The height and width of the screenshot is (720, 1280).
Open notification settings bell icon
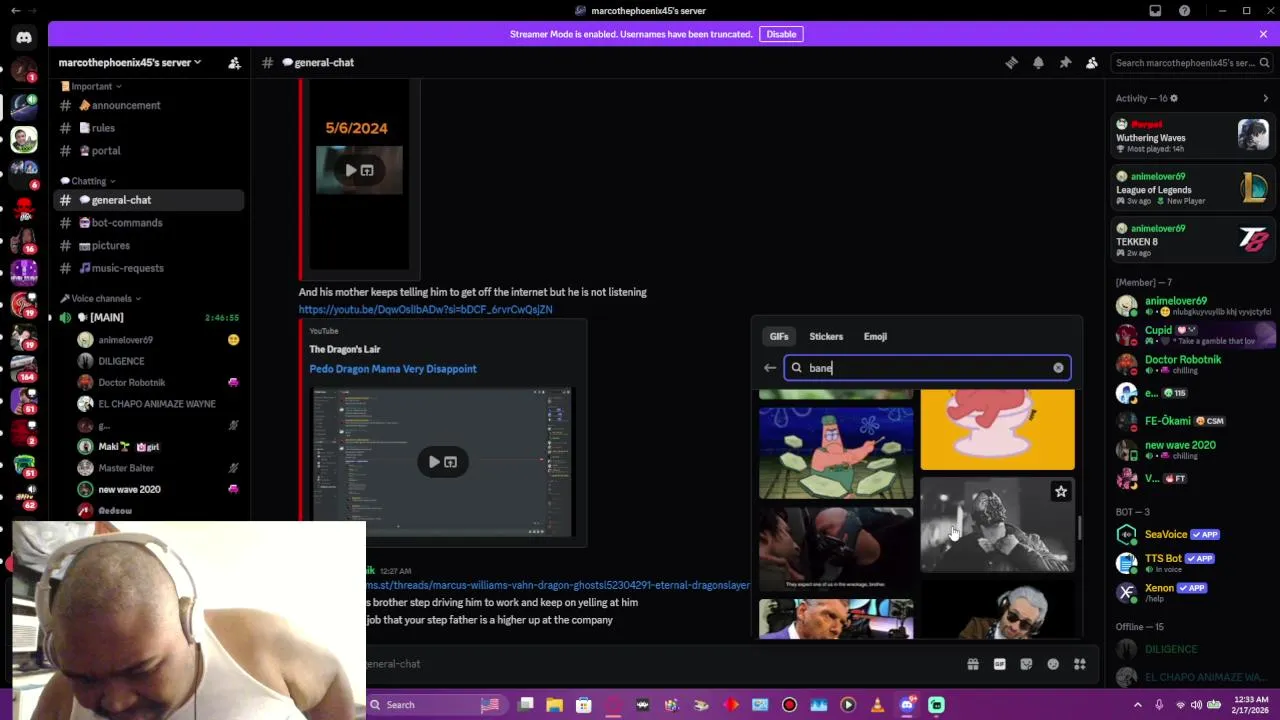[1038, 62]
